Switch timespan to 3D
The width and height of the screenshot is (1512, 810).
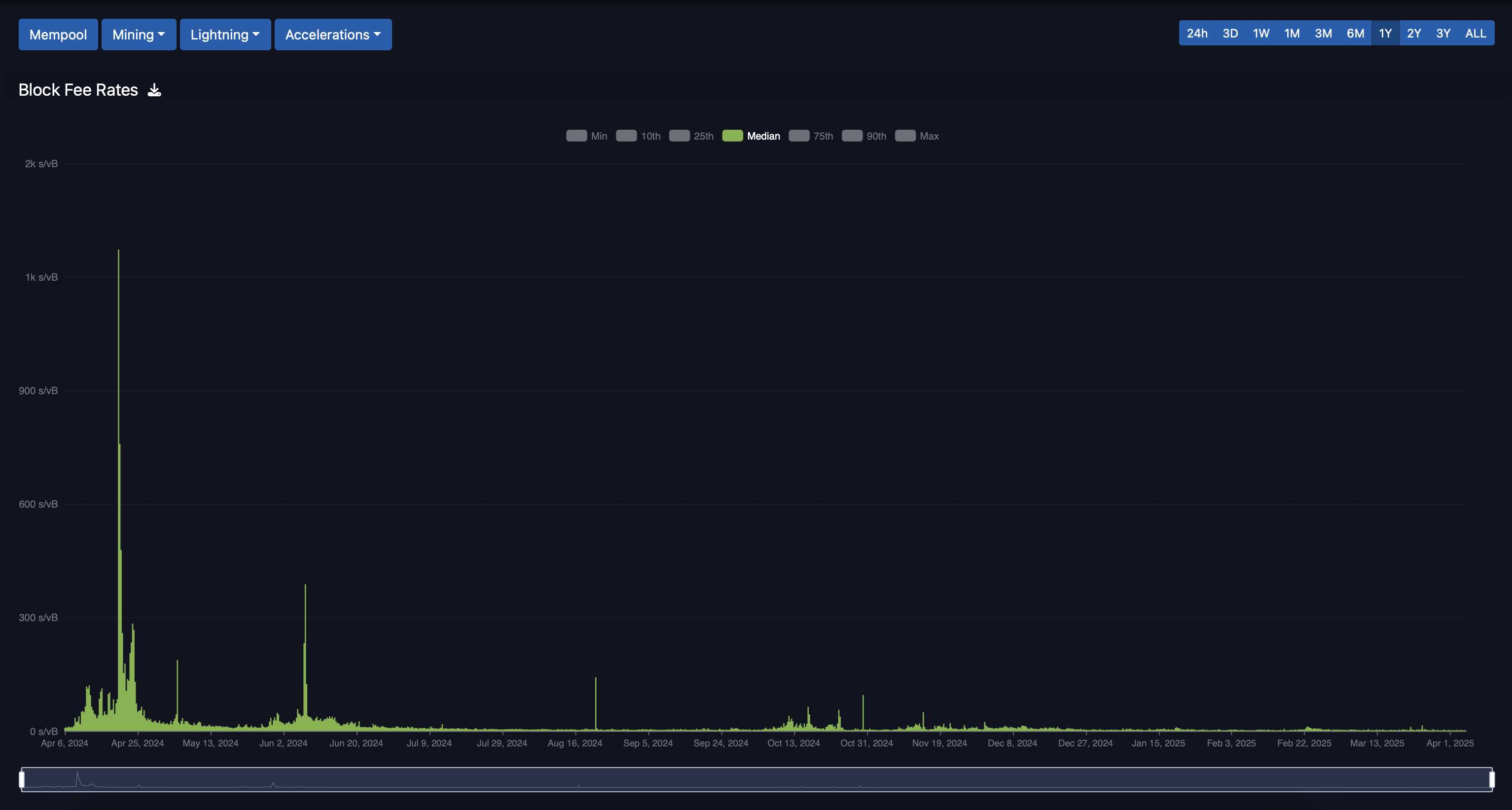1230,34
